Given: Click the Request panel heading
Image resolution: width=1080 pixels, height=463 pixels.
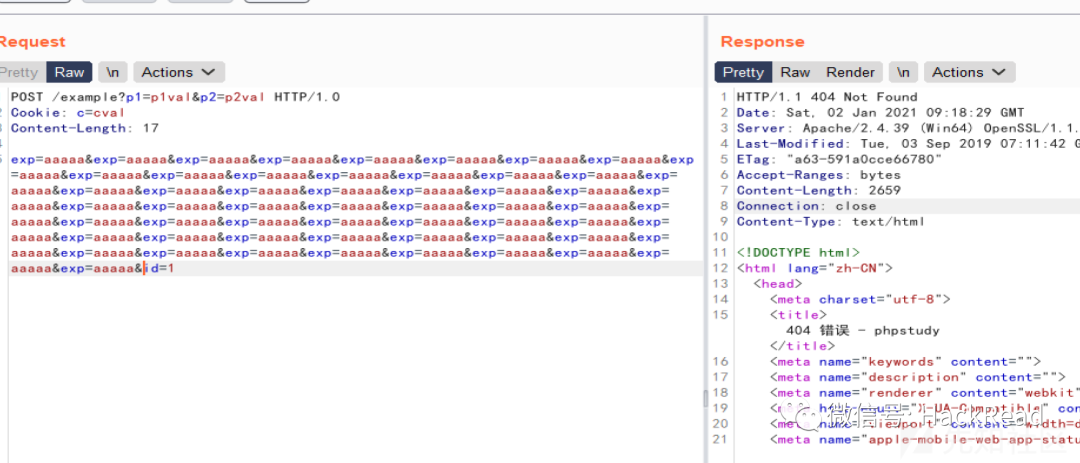Looking at the screenshot, I should coord(32,41).
